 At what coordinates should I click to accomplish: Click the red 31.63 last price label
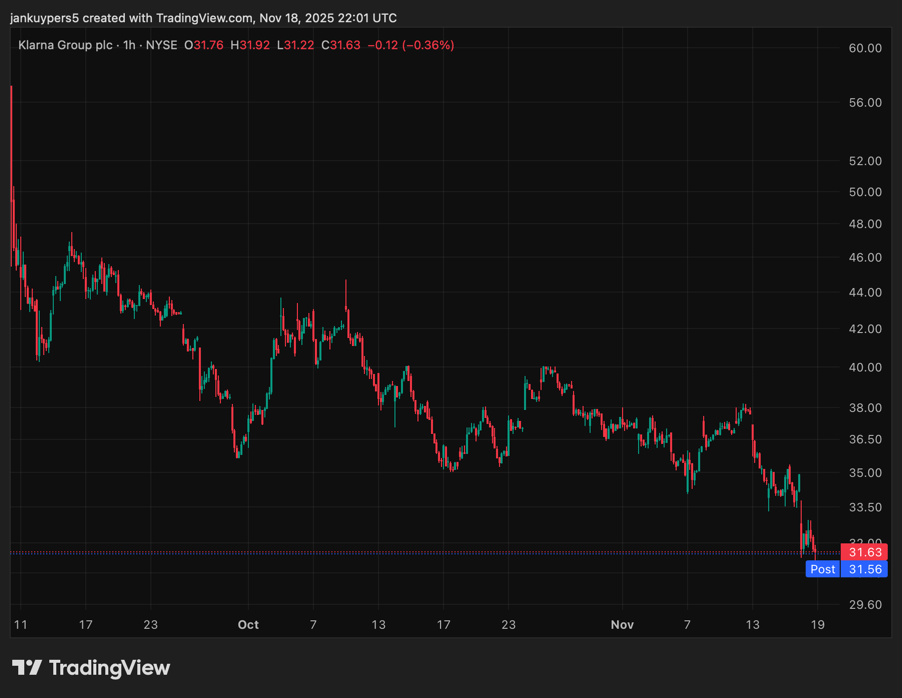point(864,552)
